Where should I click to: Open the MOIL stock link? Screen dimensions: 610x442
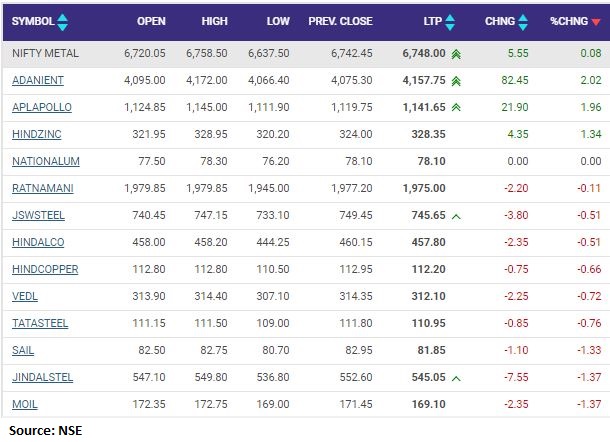(x=25, y=404)
